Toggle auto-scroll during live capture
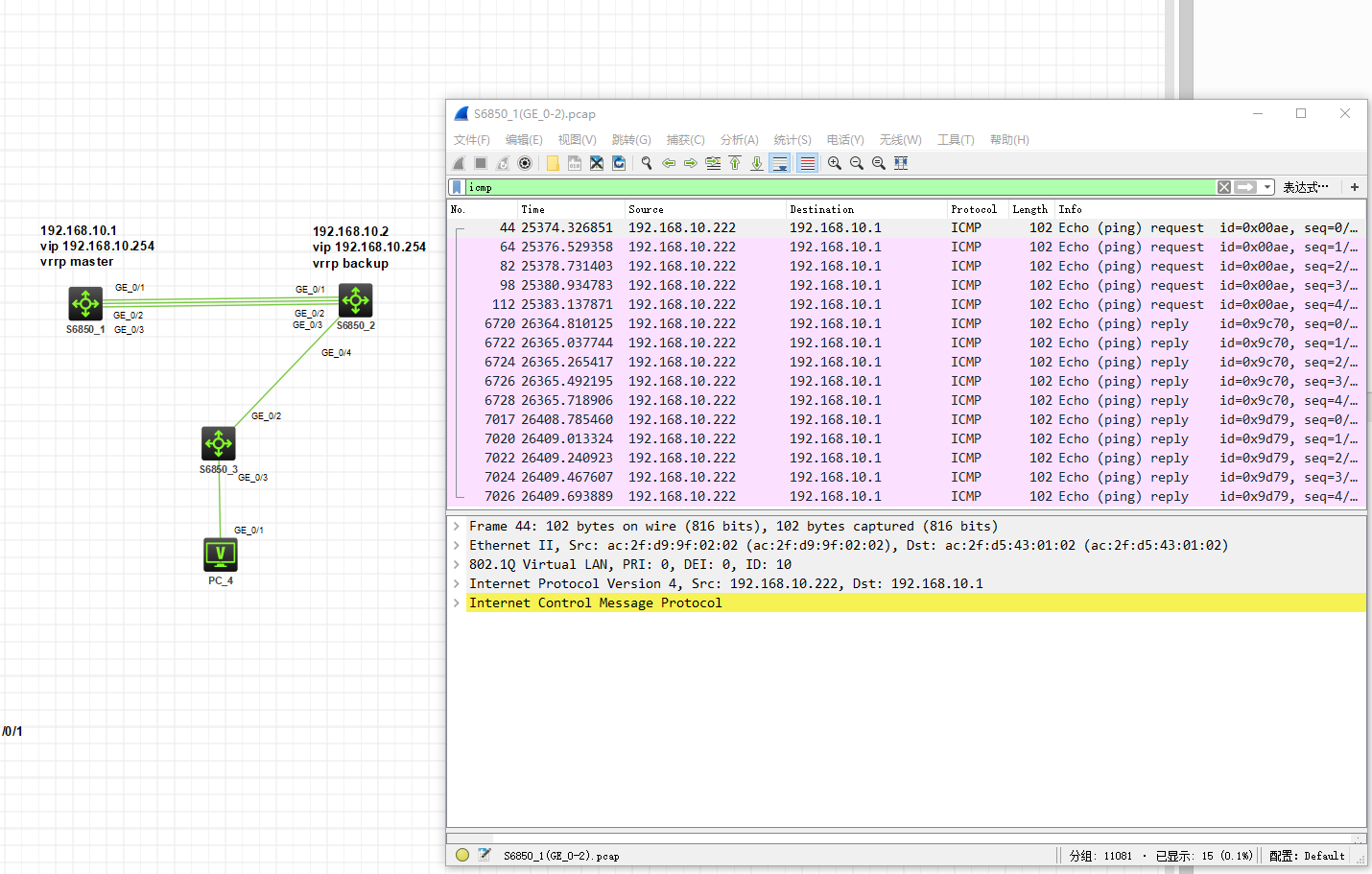 click(780, 163)
